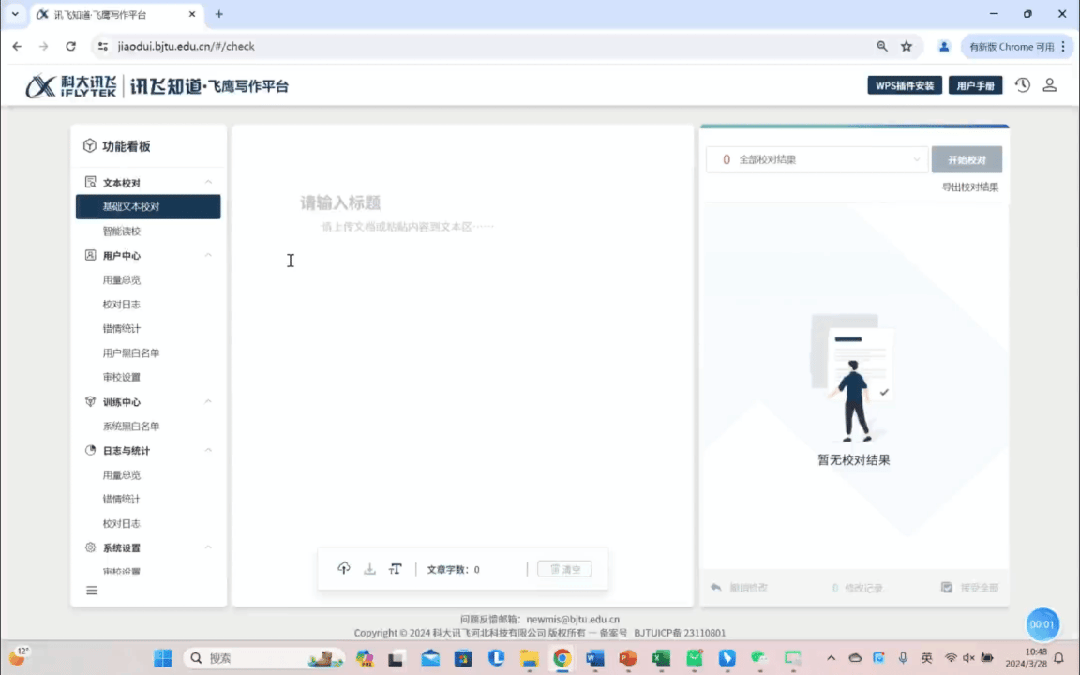The image size is (1080, 675).
Task: Click the undo arrow icon beside 撤销修改
Action: pyautogui.click(x=716, y=588)
